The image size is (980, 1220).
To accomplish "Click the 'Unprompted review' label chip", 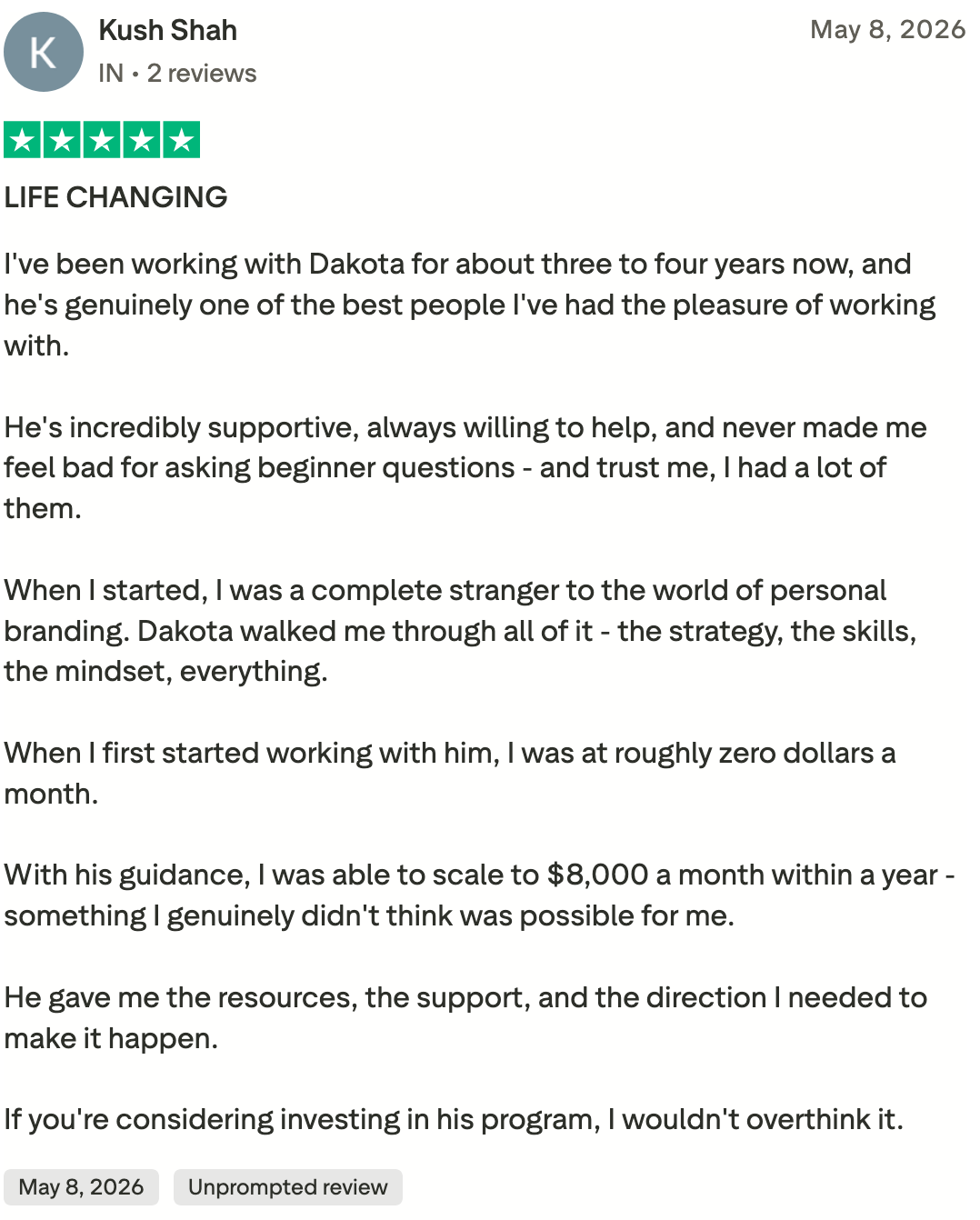I will (287, 1187).
